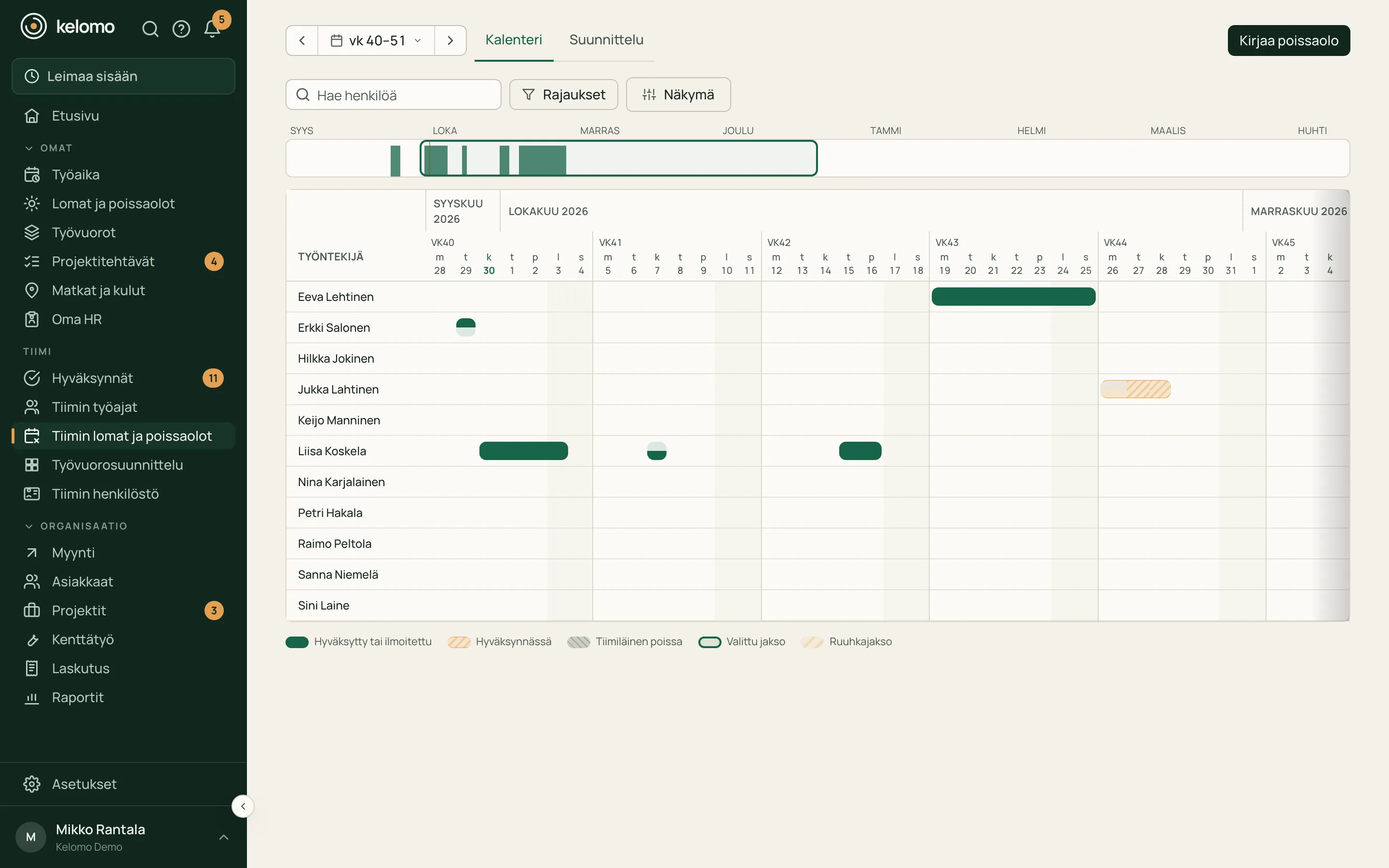Open Asiakkaat section
Image resolution: width=1389 pixels, height=868 pixels.
(x=123, y=582)
